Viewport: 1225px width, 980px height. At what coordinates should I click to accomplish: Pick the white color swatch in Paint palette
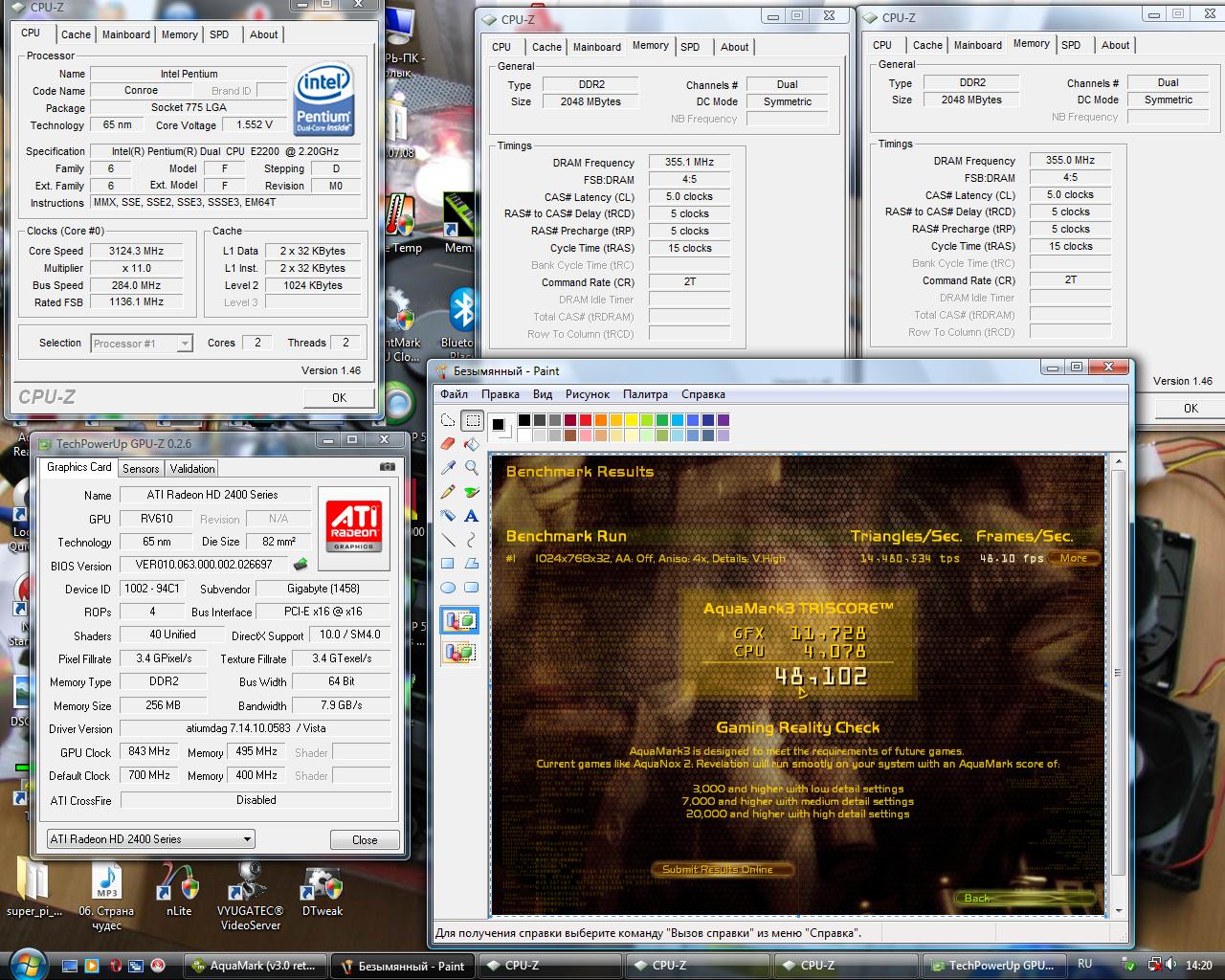524,435
